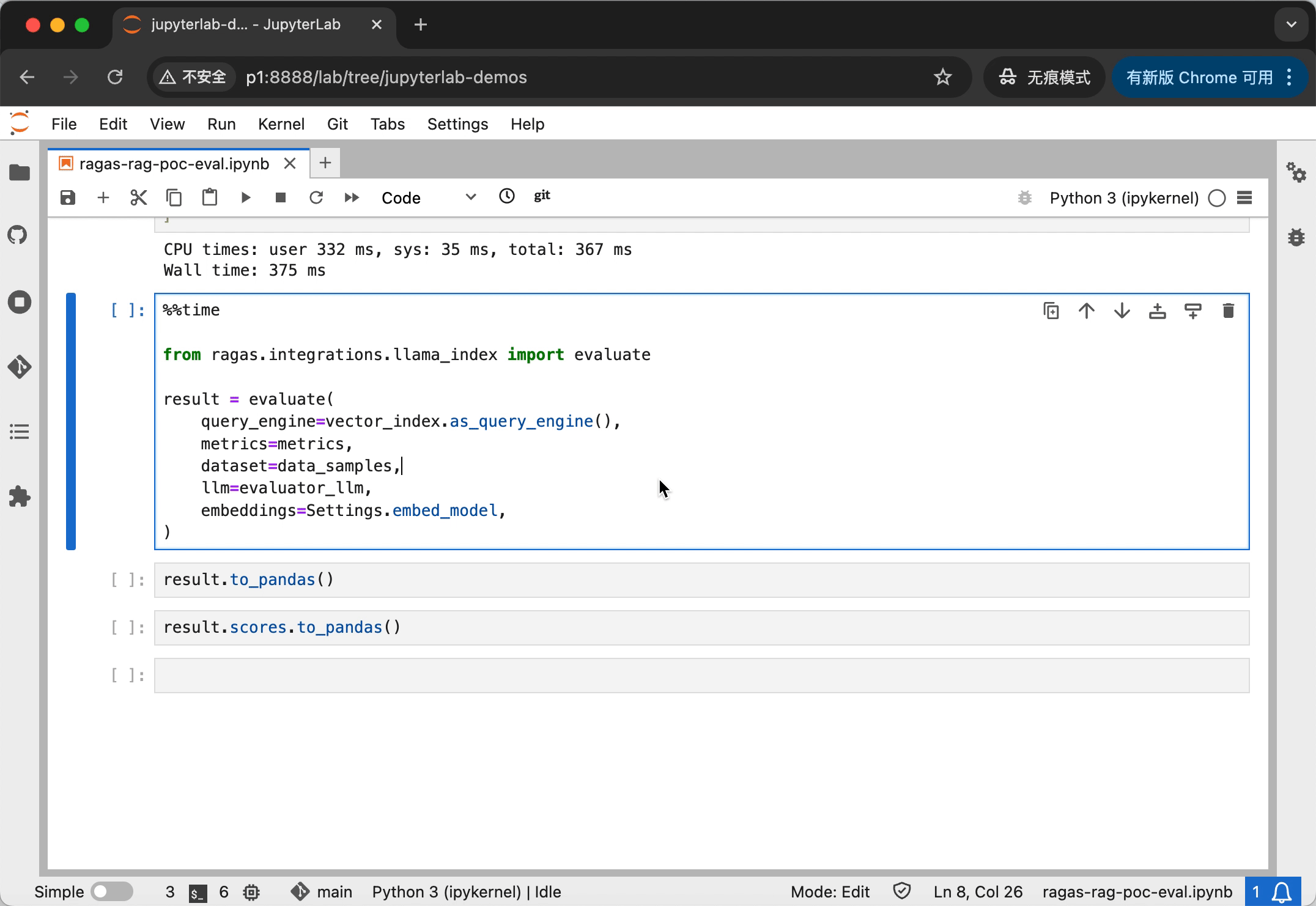Image resolution: width=1316 pixels, height=906 pixels.
Task: Restart kernel and run all cells
Action: [352, 197]
